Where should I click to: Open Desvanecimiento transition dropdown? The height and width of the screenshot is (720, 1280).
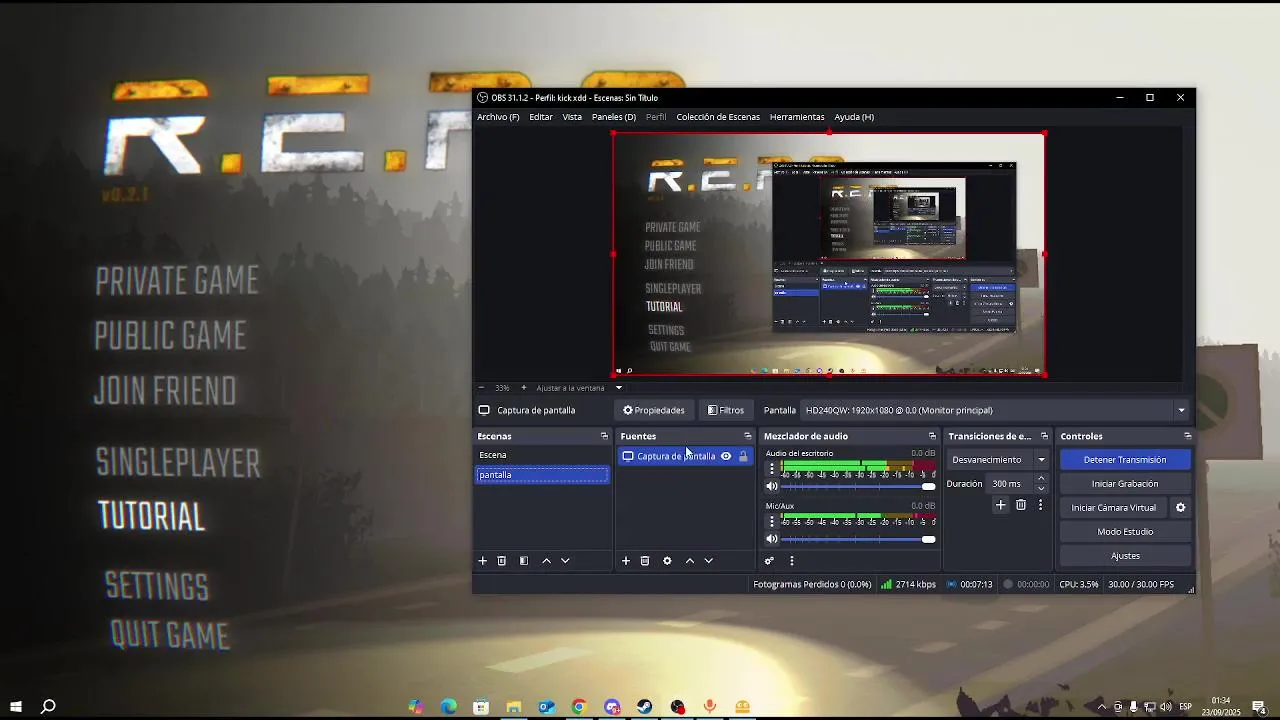click(x=997, y=460)
